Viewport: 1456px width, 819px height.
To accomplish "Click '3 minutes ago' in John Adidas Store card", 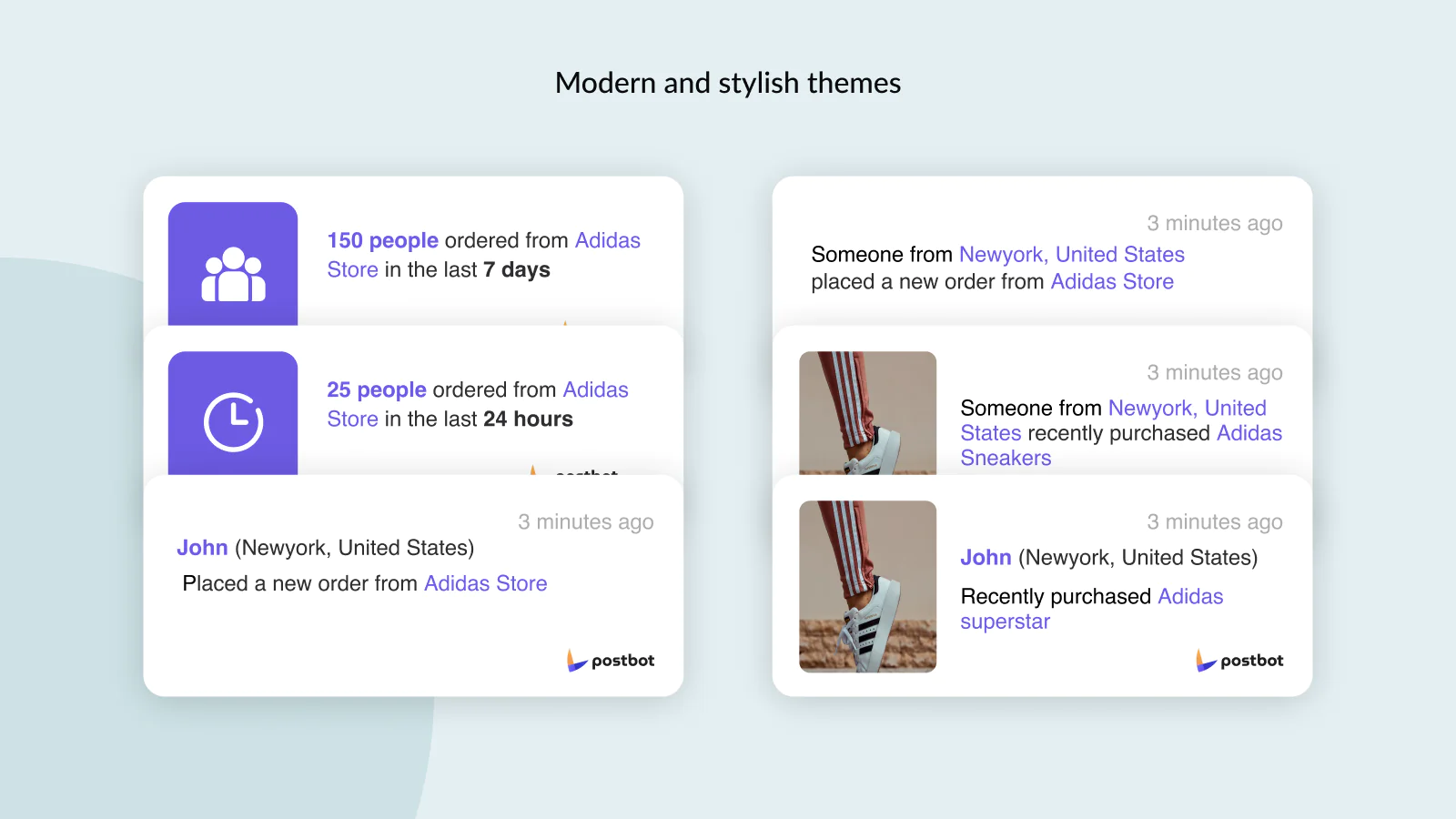I will [586, 521].
